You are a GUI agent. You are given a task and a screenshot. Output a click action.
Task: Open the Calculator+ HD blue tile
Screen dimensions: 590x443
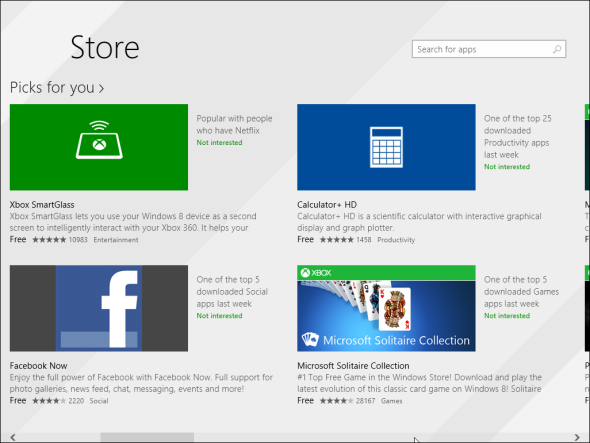tap(386, 147)
